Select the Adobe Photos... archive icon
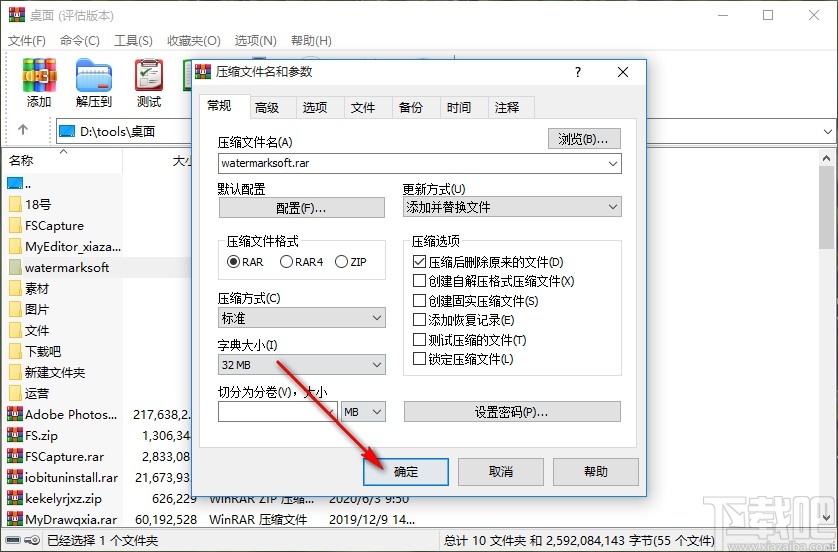This screenshot has width=838, height=552. 15,414
